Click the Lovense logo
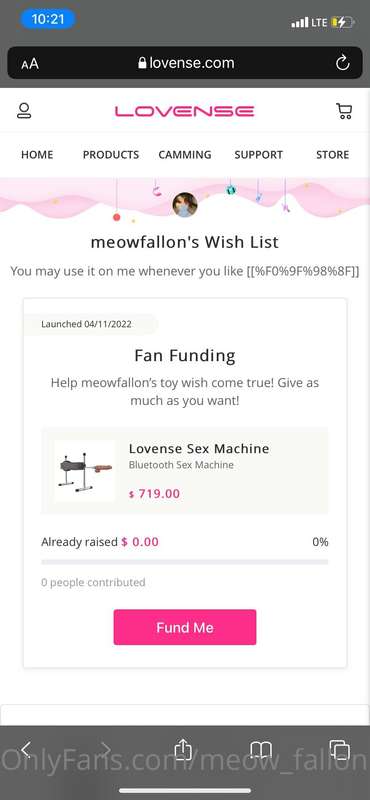 (184, 111)
